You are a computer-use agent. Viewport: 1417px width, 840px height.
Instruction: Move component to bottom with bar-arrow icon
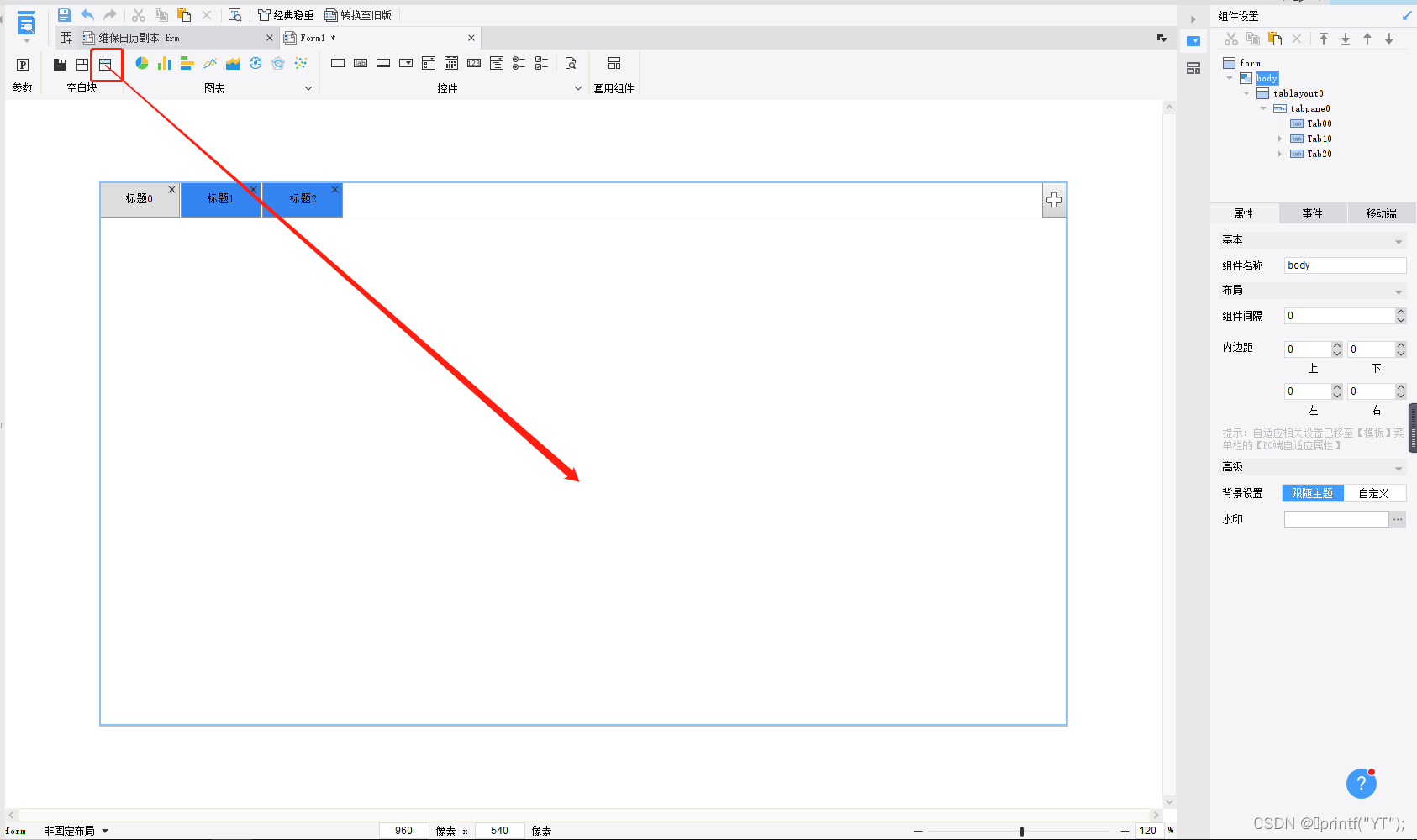pos(1346,39)
